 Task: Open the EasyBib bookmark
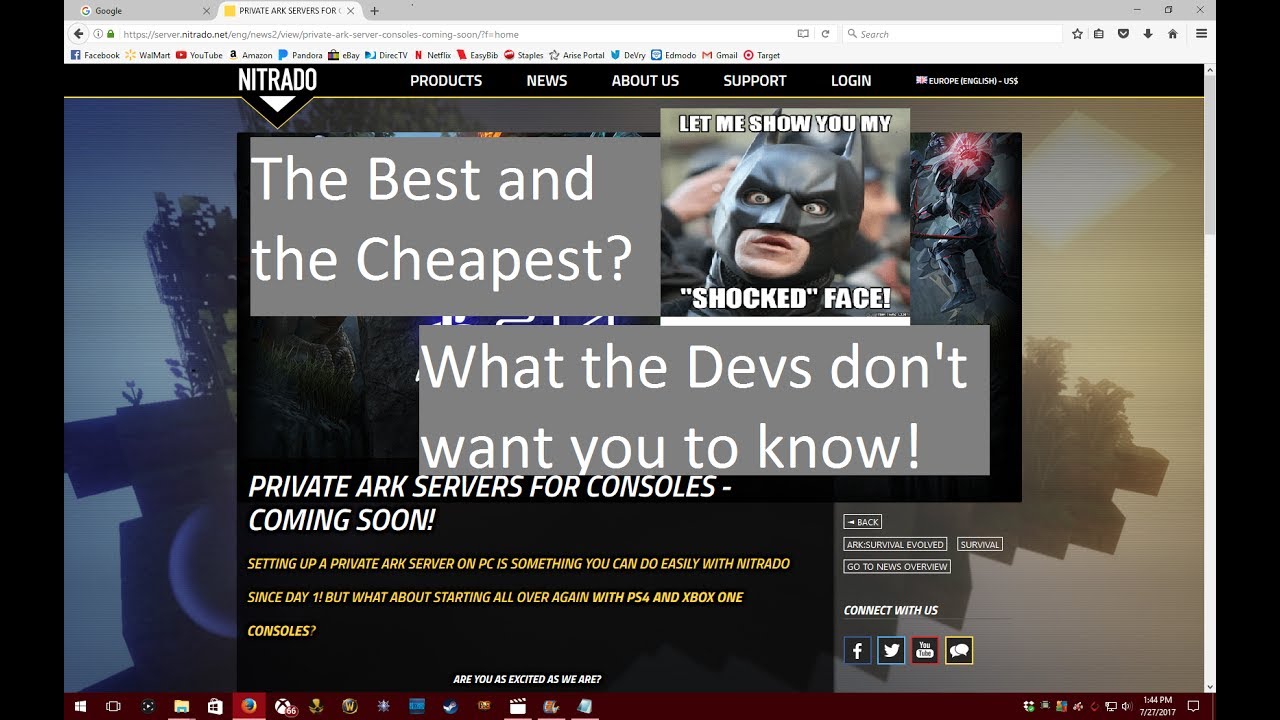pos(478,55)
